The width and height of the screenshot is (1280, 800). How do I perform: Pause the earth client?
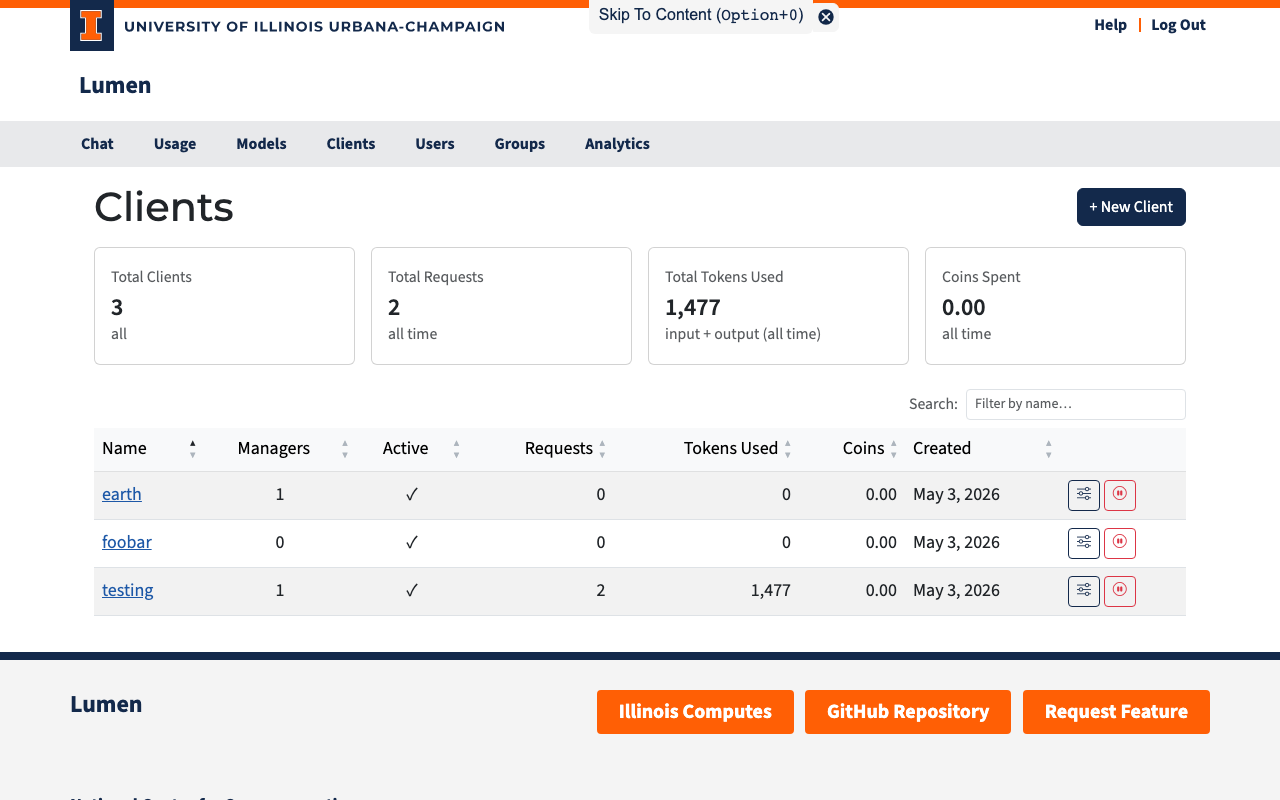pos(1120,495)
